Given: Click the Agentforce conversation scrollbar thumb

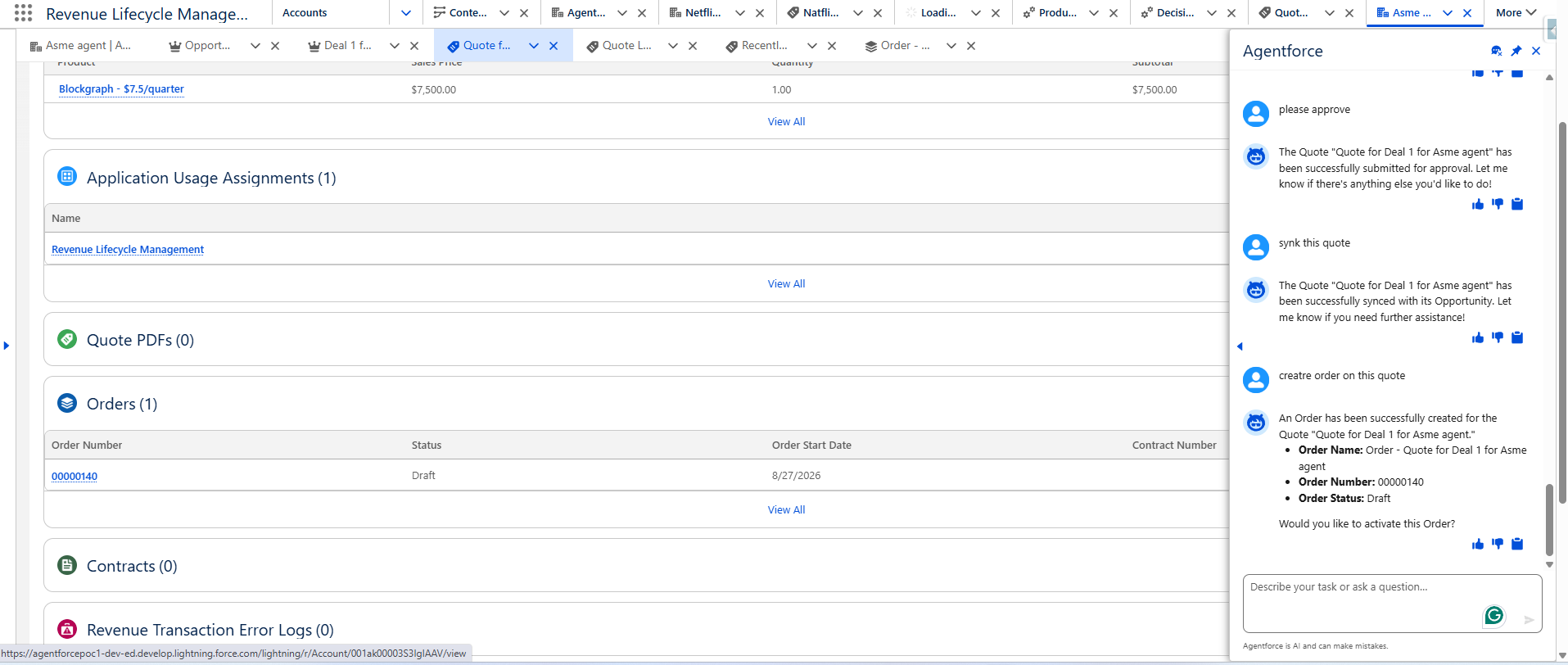Looking at the screenshot, I should coord(1549,520).
